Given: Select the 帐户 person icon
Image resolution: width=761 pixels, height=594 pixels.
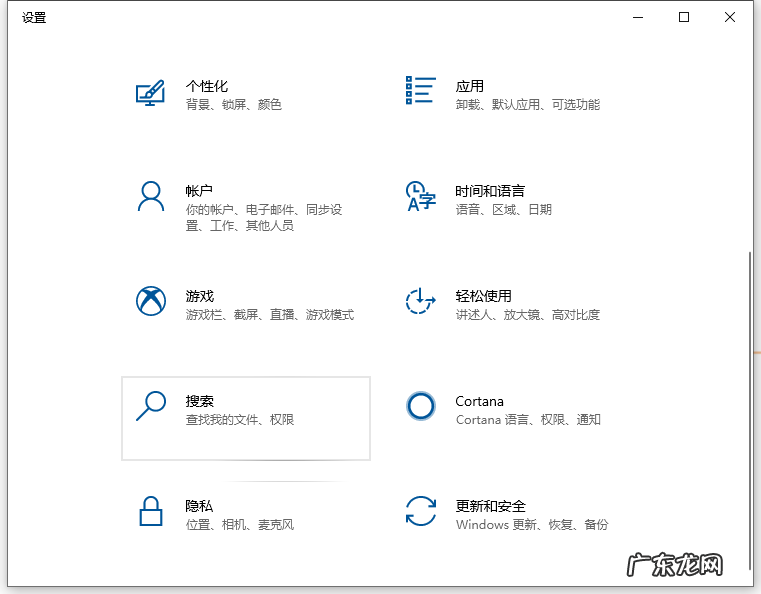Looking at the screenshot, I should coord(151,197).
